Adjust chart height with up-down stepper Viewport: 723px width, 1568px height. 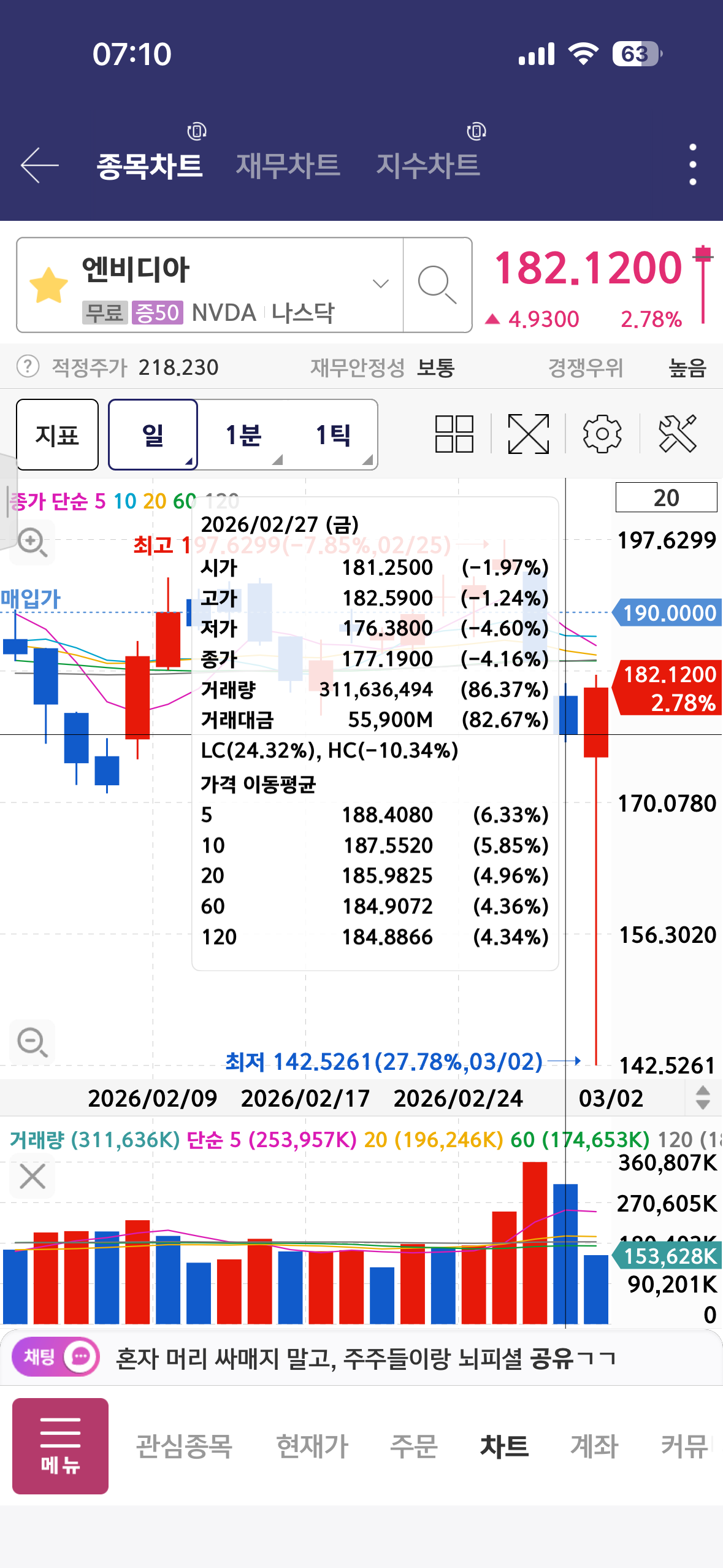pyautogui.click(x=703, y=1097)
